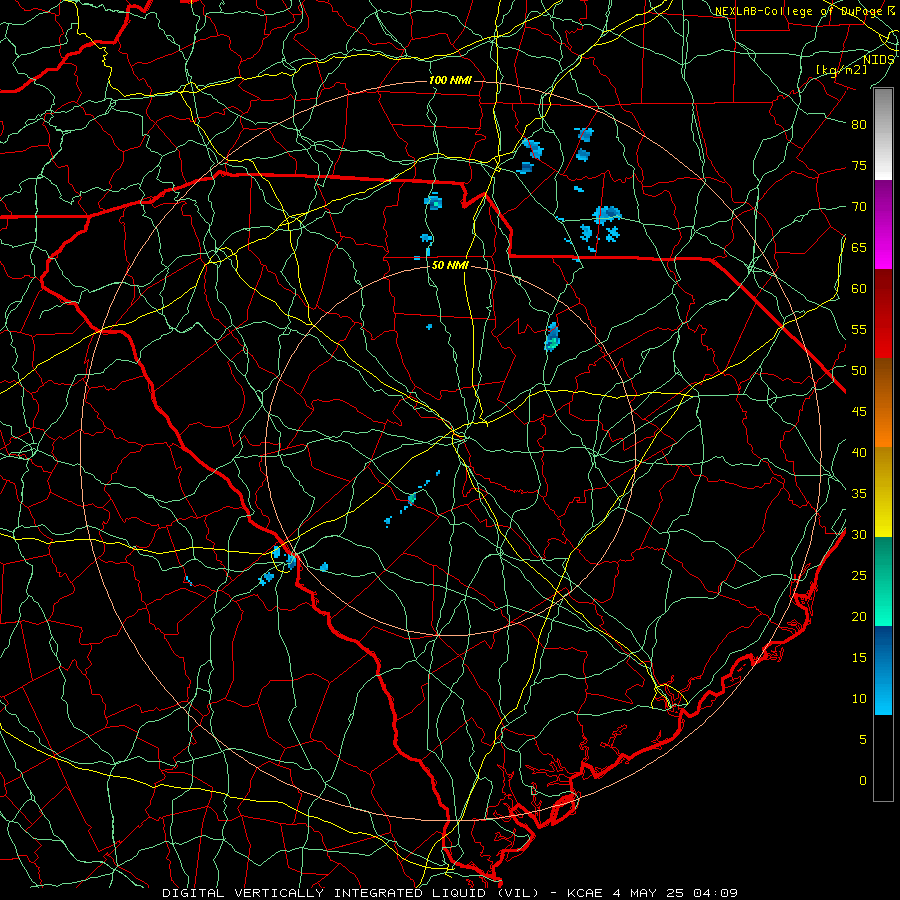Click the 75 value on the scale
Screen dimensions: 900x900
[x=859, y=165]
